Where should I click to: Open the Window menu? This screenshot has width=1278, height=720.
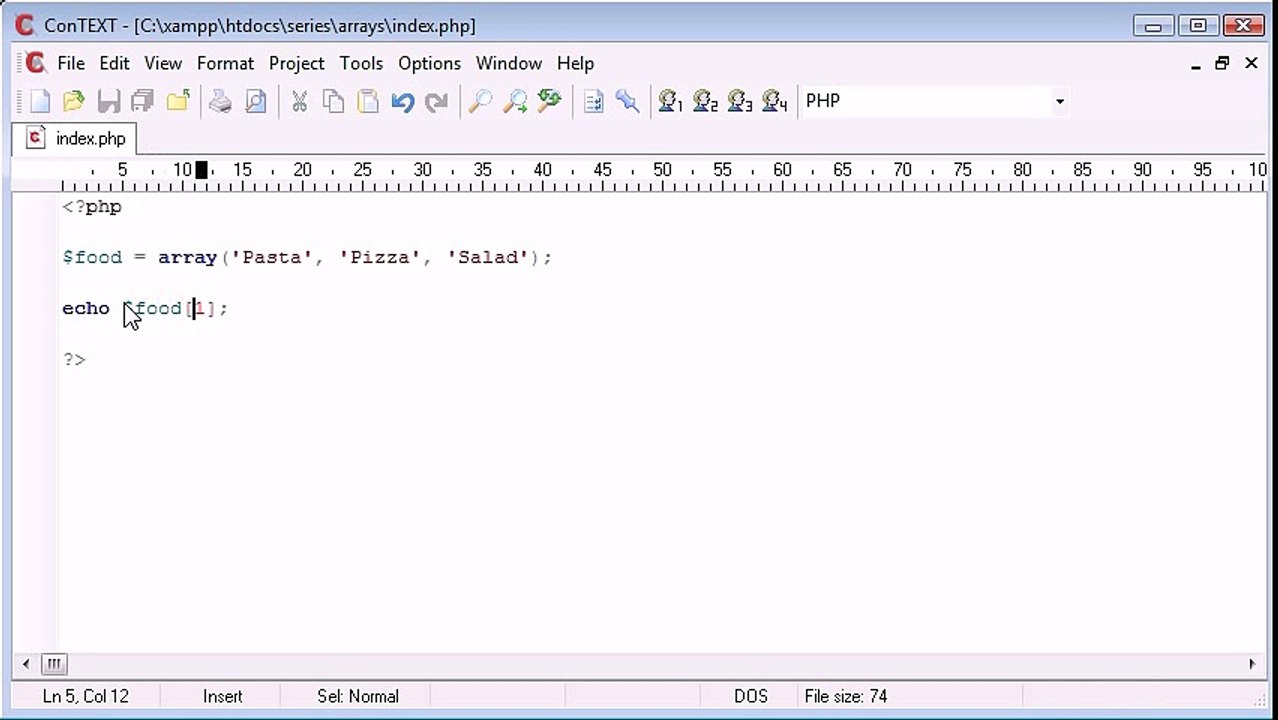coord(509,63)
